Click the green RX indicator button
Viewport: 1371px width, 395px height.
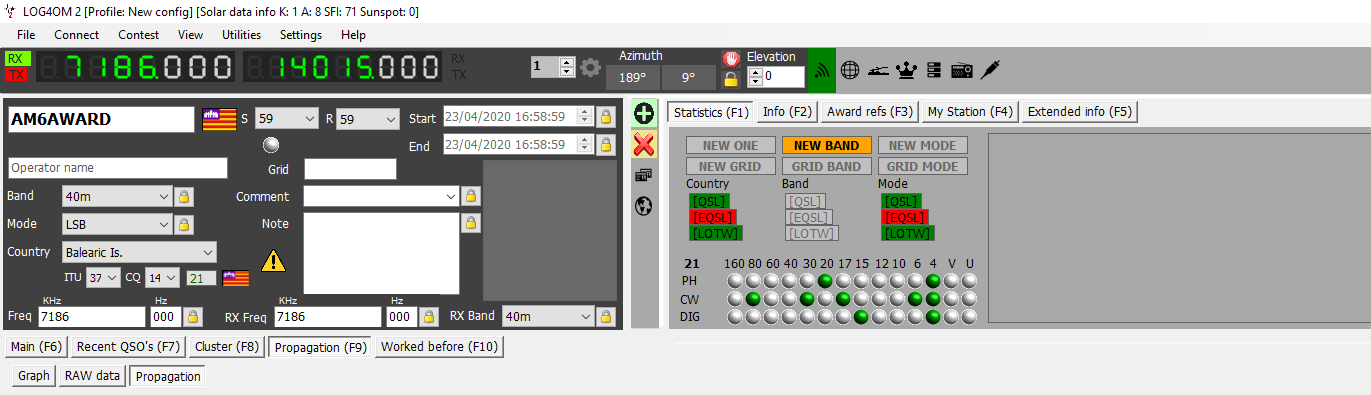(x=17, y=59)
